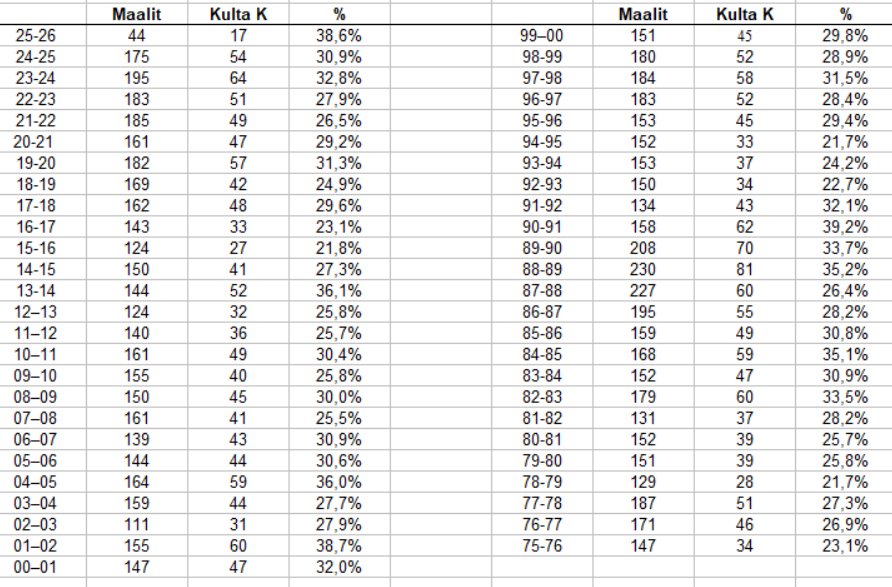Select the 19-20 season cell
This screenshot has height=587, width=892.
point(36,163)
